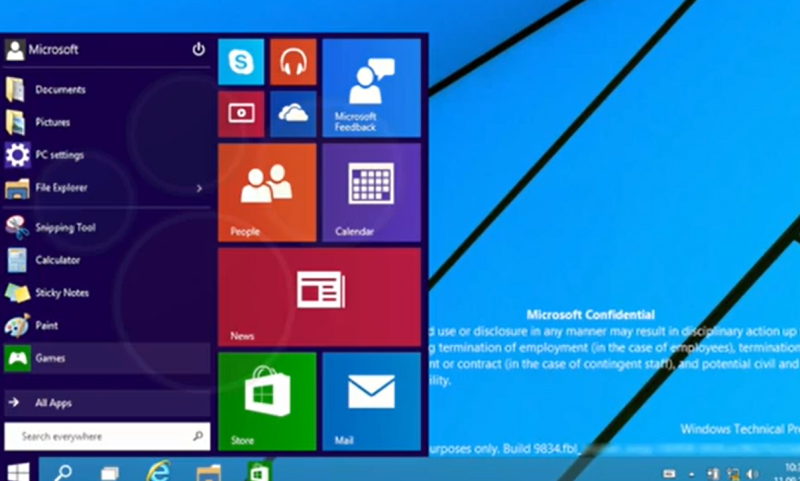Open the OneDrive cloud tile
The height and width of the screenshot is (481, 800).
[293, 114]
